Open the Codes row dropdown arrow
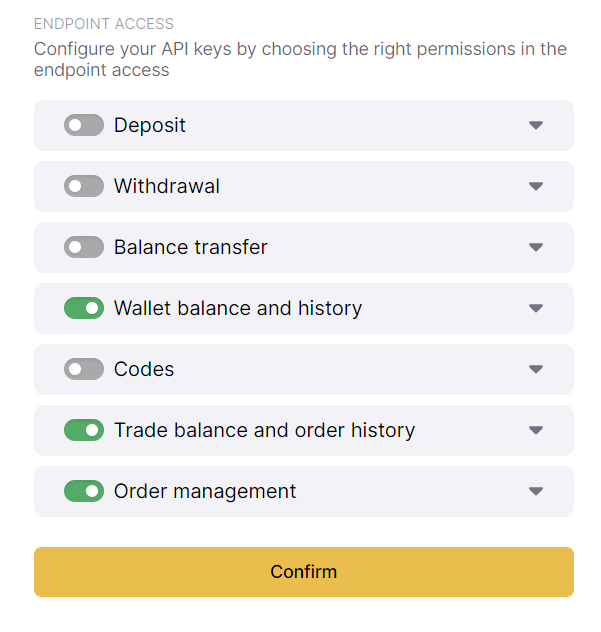Image resolution: width=601 pixels, height=632 pixels. pyautogui.click(x=536, y=369)
